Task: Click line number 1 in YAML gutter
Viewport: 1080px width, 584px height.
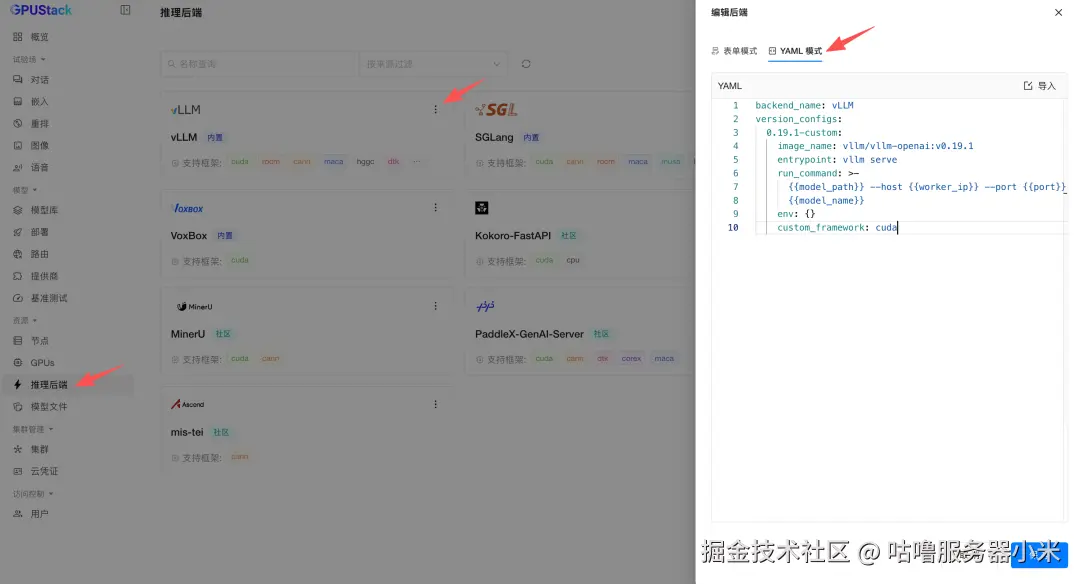Action: tap(735, 105)
